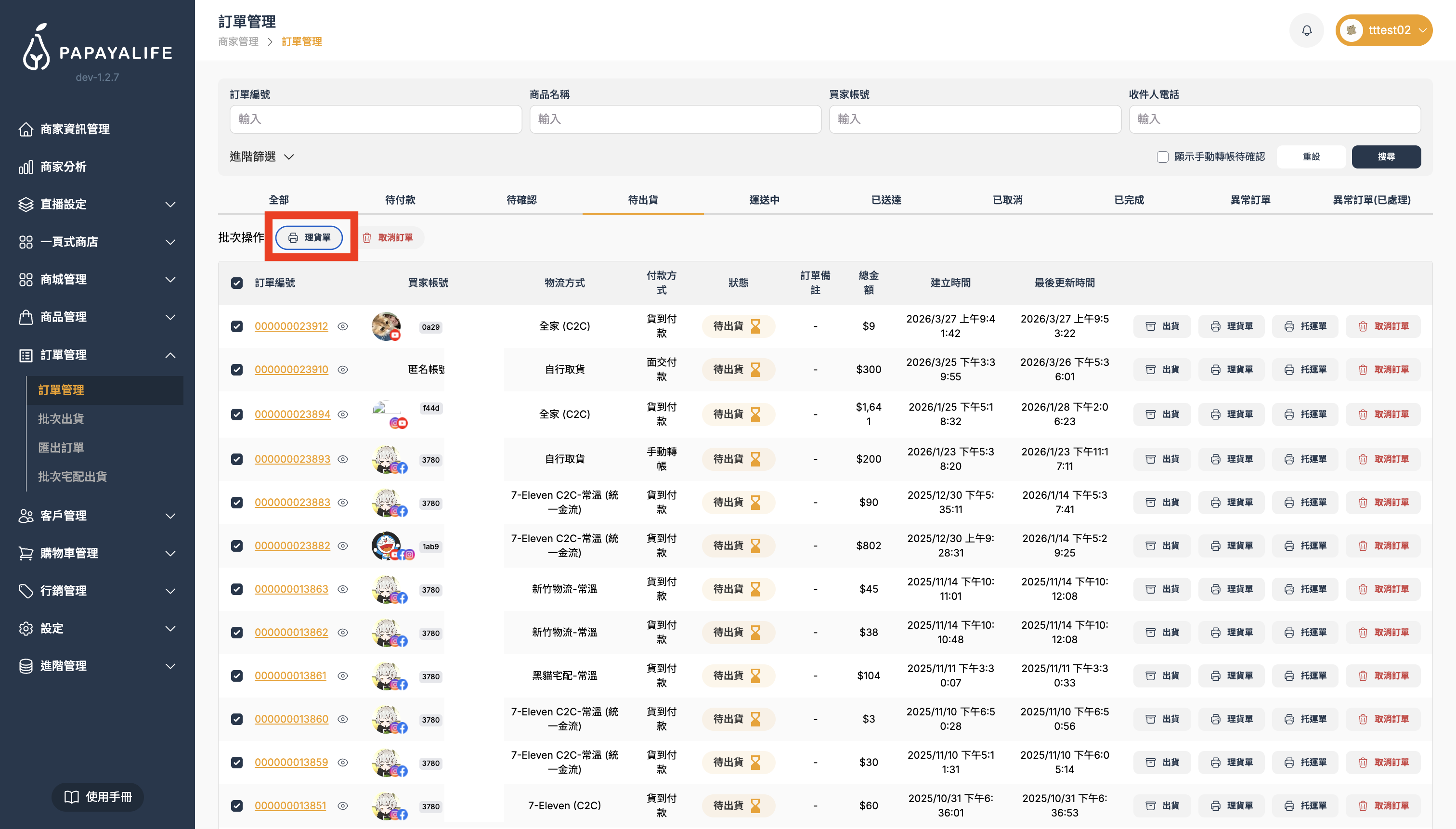Screen dimensions: 1456x829
Task: Open the tttest02 account dropdown
Action: [x=1384, y=30]
